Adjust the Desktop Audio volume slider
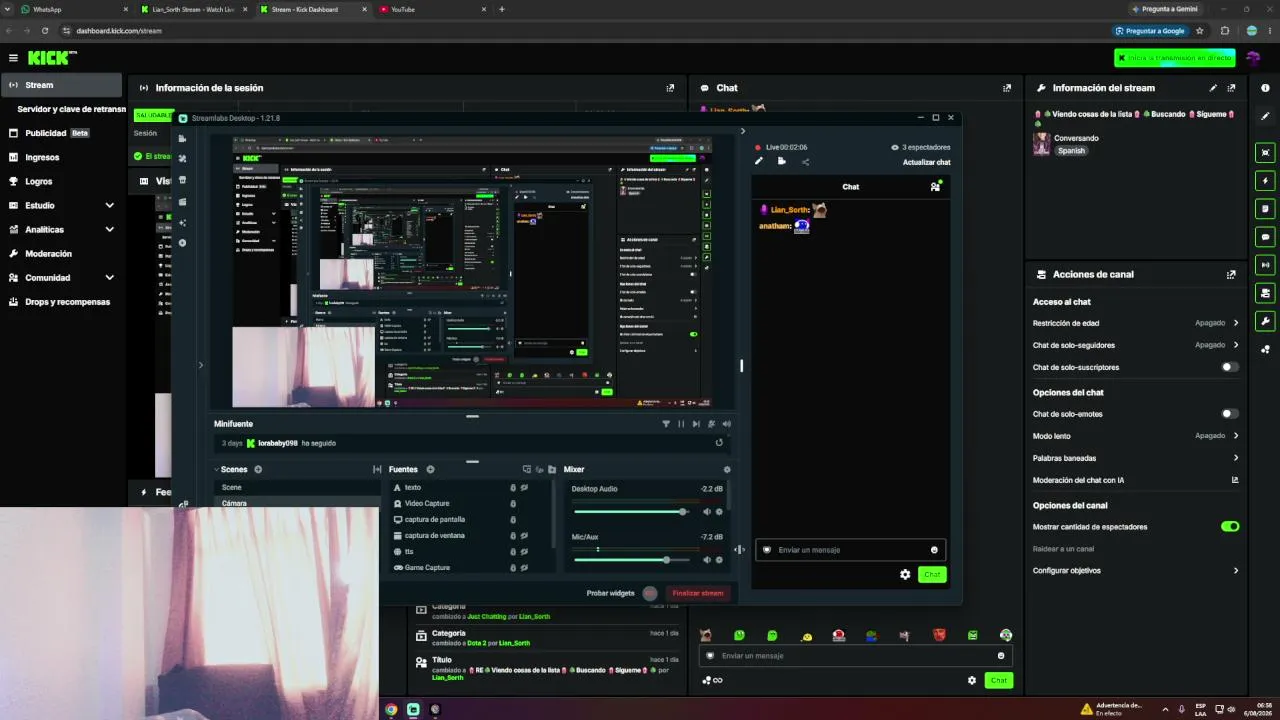The width and height of the screenshot is (1280, 720). [634, 512]
